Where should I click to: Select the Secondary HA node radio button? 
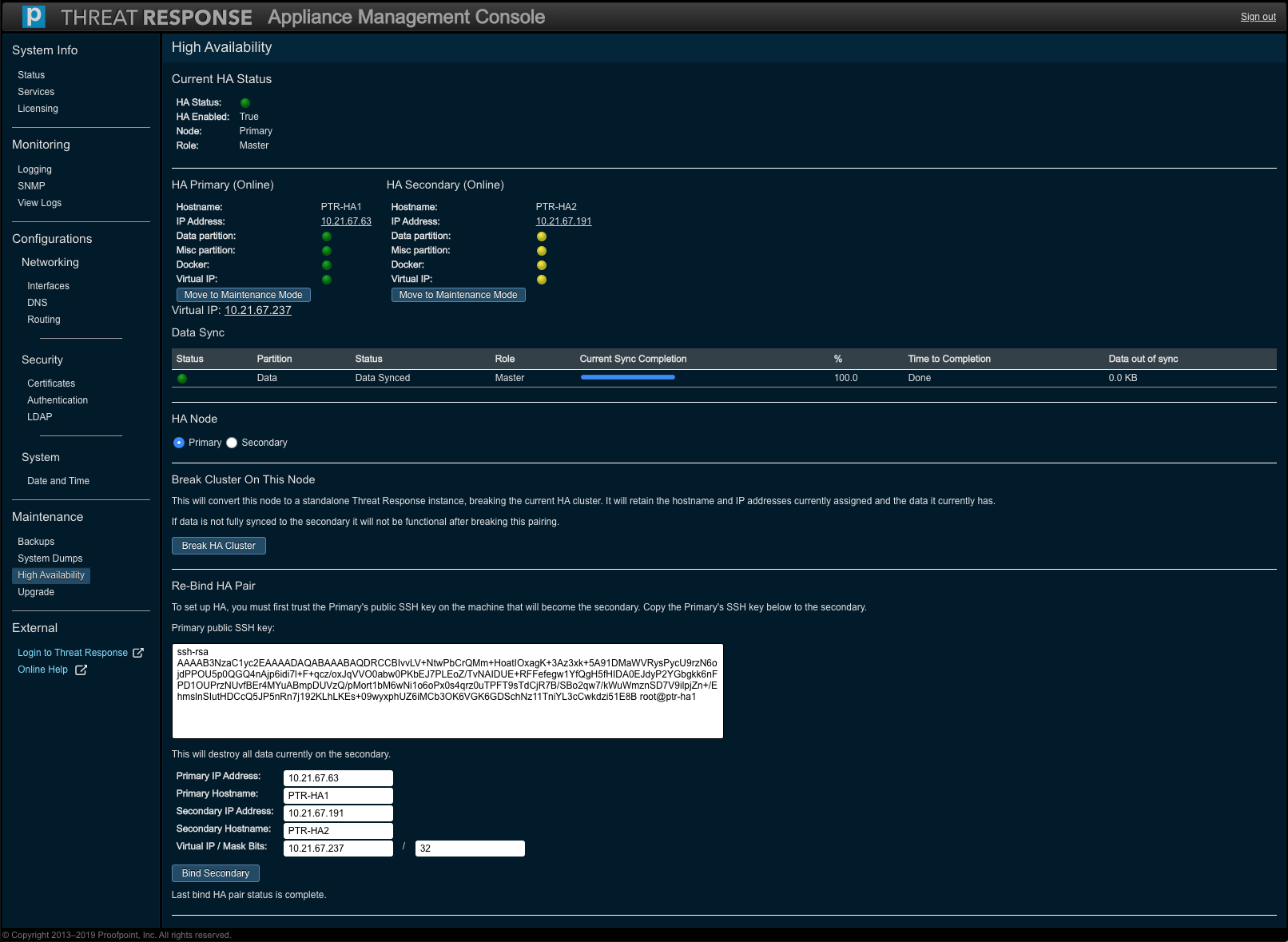click(x=232, y=443)
